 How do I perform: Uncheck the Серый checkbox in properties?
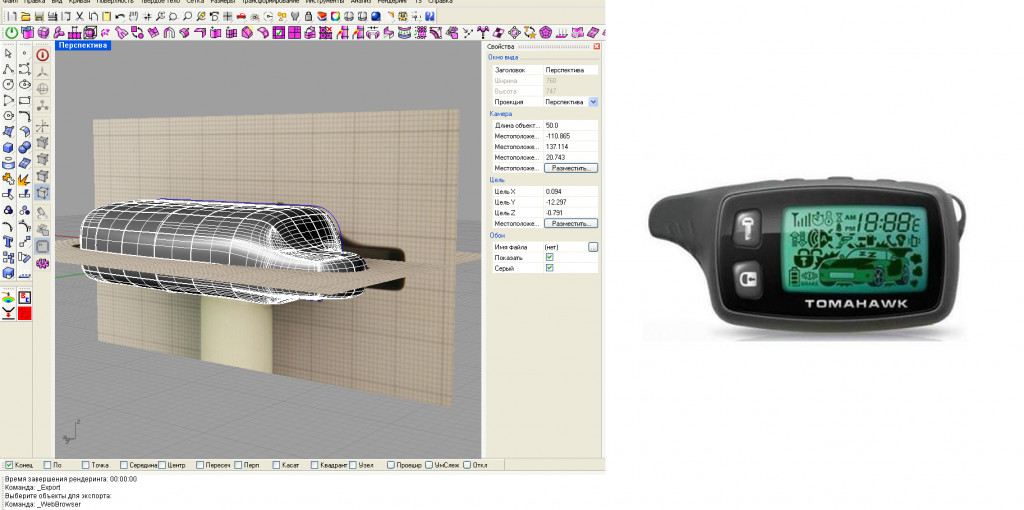tap(549, 268)
